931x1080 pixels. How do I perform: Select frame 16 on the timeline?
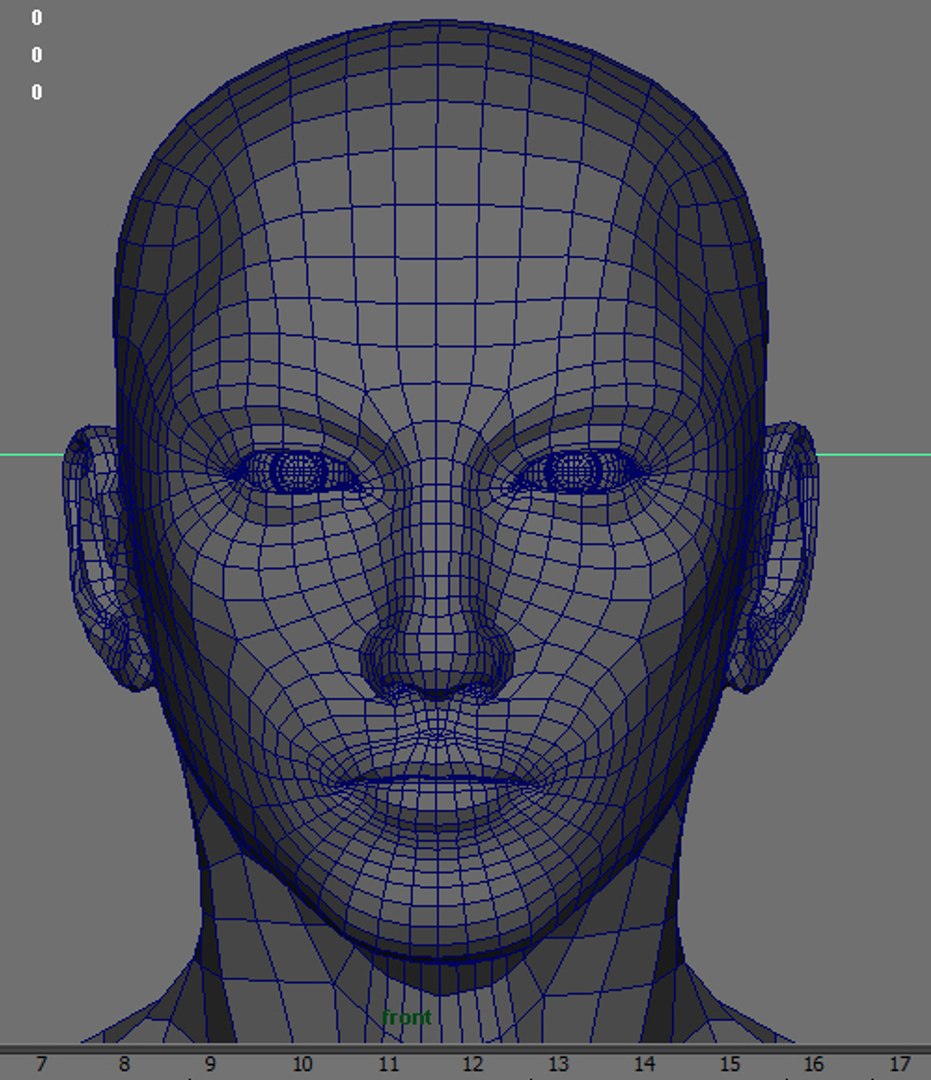coord(813,1064)
